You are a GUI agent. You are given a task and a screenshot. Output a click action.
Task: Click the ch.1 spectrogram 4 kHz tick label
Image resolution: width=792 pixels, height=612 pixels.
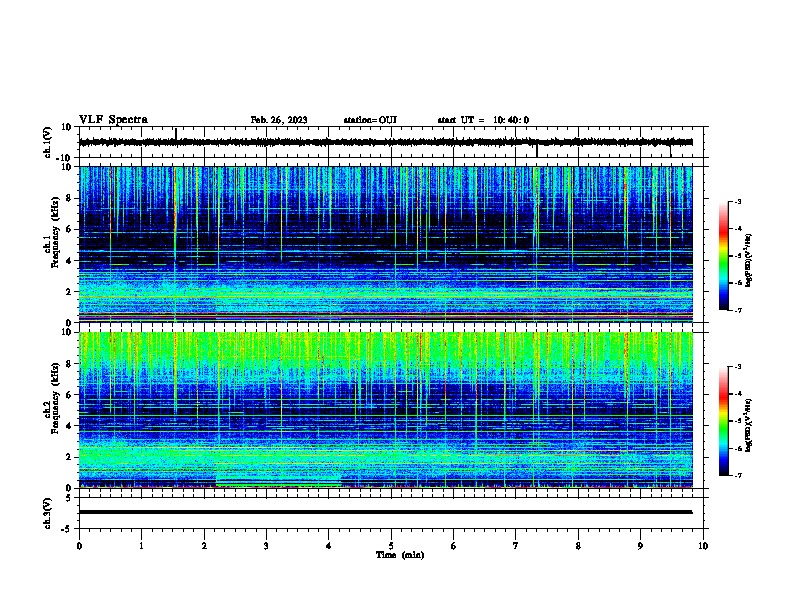point(70,261)
